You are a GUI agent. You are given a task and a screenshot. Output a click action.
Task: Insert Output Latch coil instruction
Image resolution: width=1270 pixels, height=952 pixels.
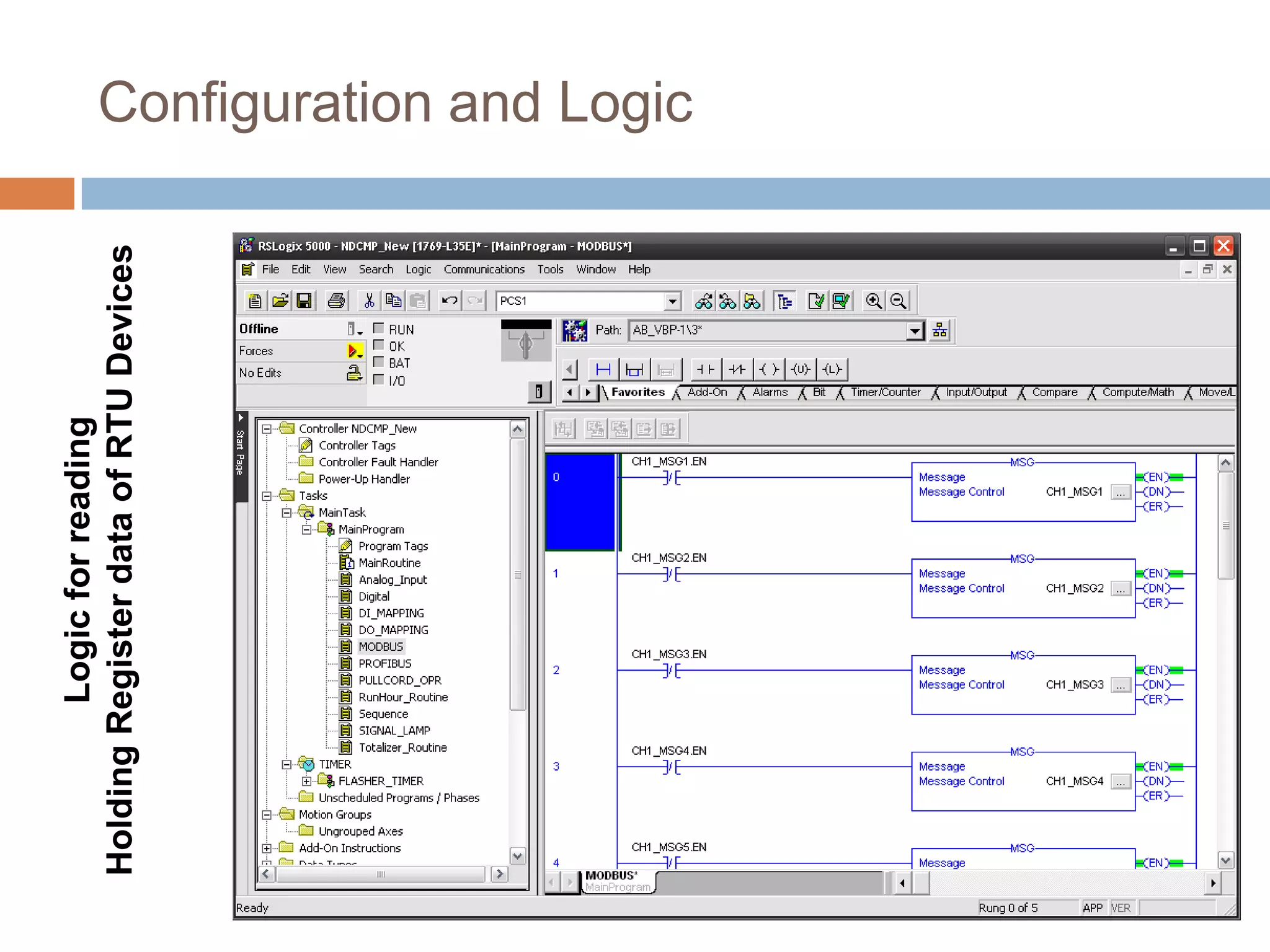pyautogui.click(x=832, y=370)
